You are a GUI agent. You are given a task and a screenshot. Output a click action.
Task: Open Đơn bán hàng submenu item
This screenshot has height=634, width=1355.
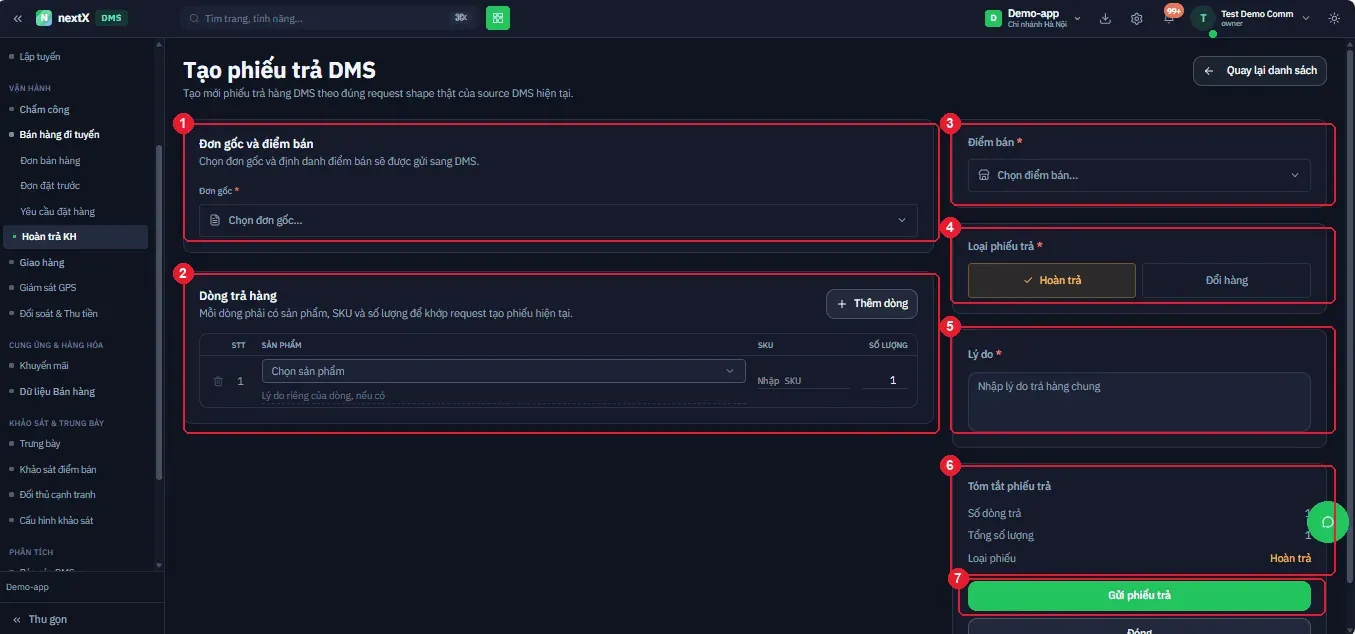coord(50,160)
